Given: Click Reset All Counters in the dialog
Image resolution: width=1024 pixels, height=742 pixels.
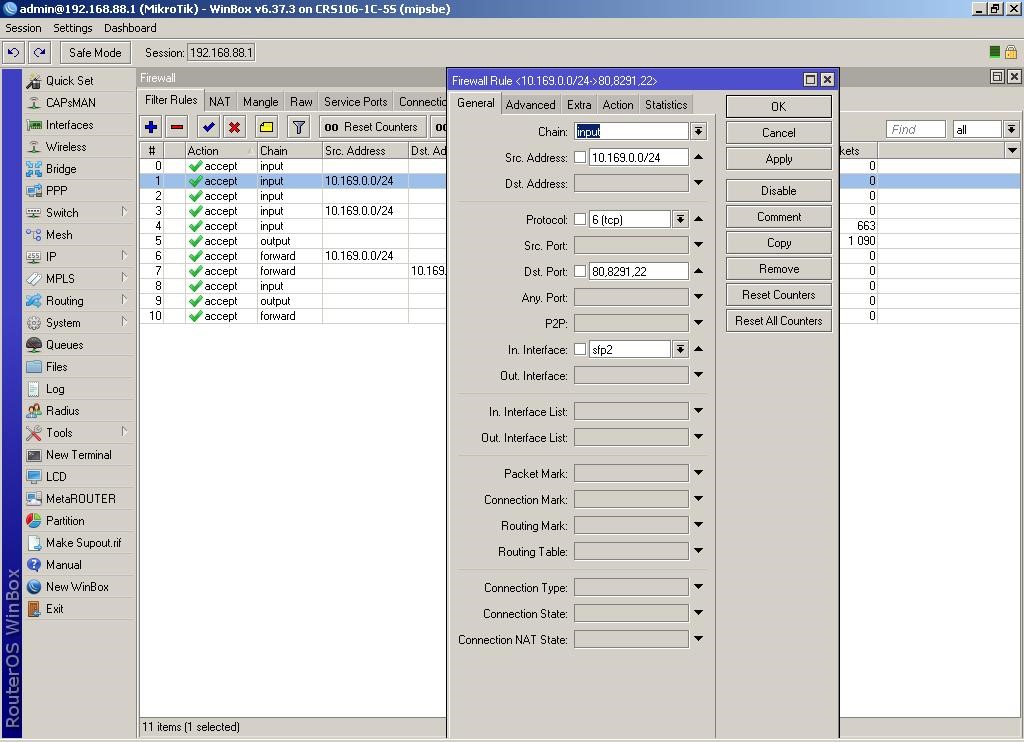Looking at the screenshot, I should coord(778,321).
